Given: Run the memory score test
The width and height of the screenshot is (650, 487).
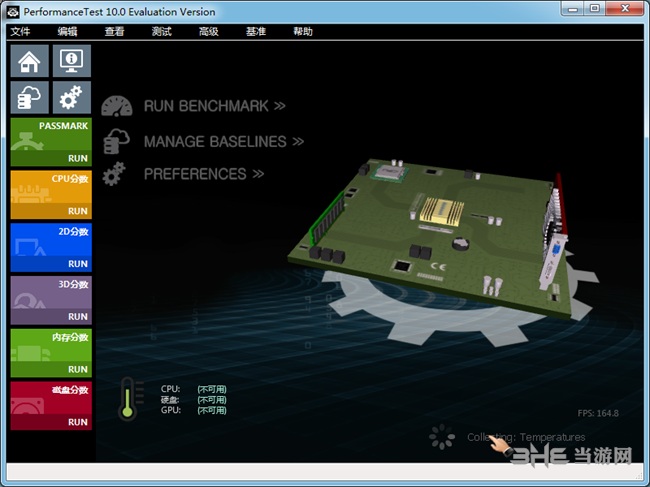Looking at the screenshot, I should click(78, 369).
